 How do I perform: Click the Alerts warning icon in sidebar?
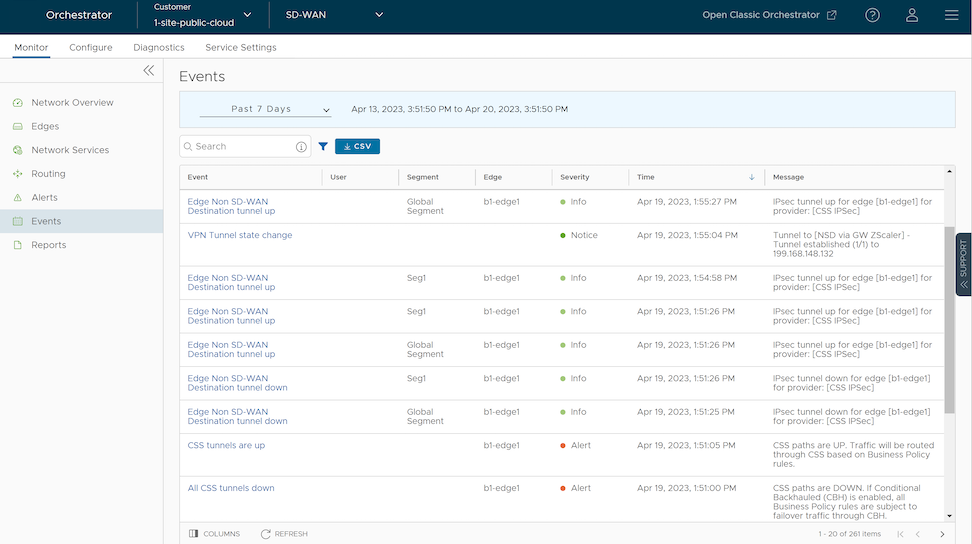pyautogui.click(x=17, y=198)
